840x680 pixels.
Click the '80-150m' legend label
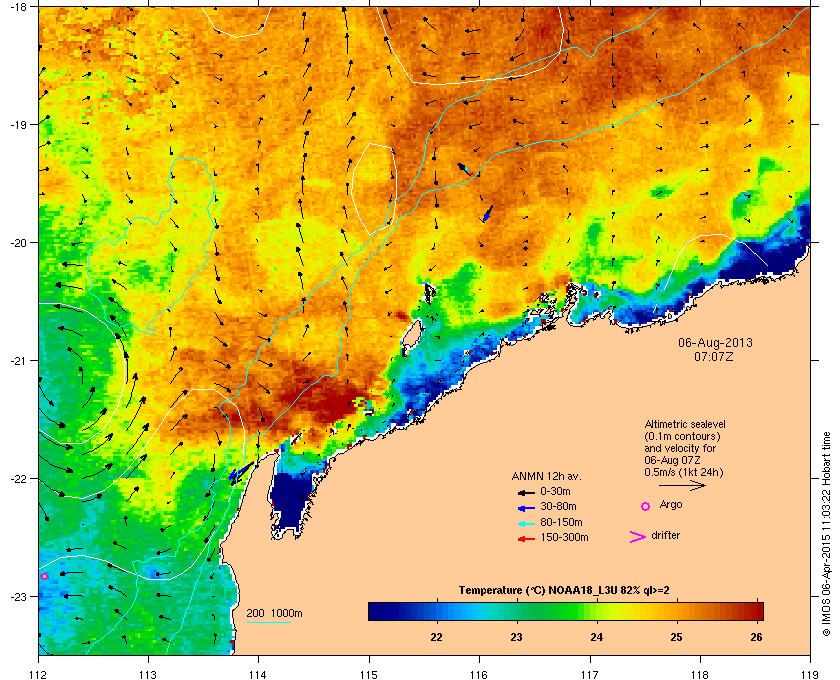pos(561,522)
